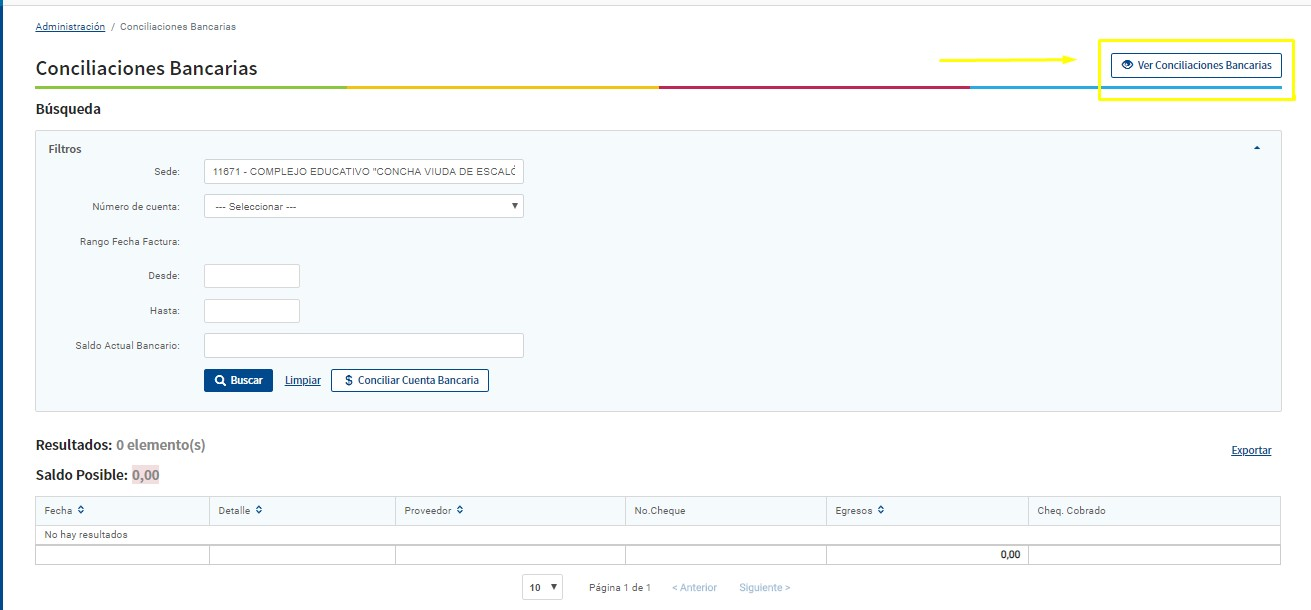Click the Limpiar link
The image size is (1311, 610).
[303, 380]
